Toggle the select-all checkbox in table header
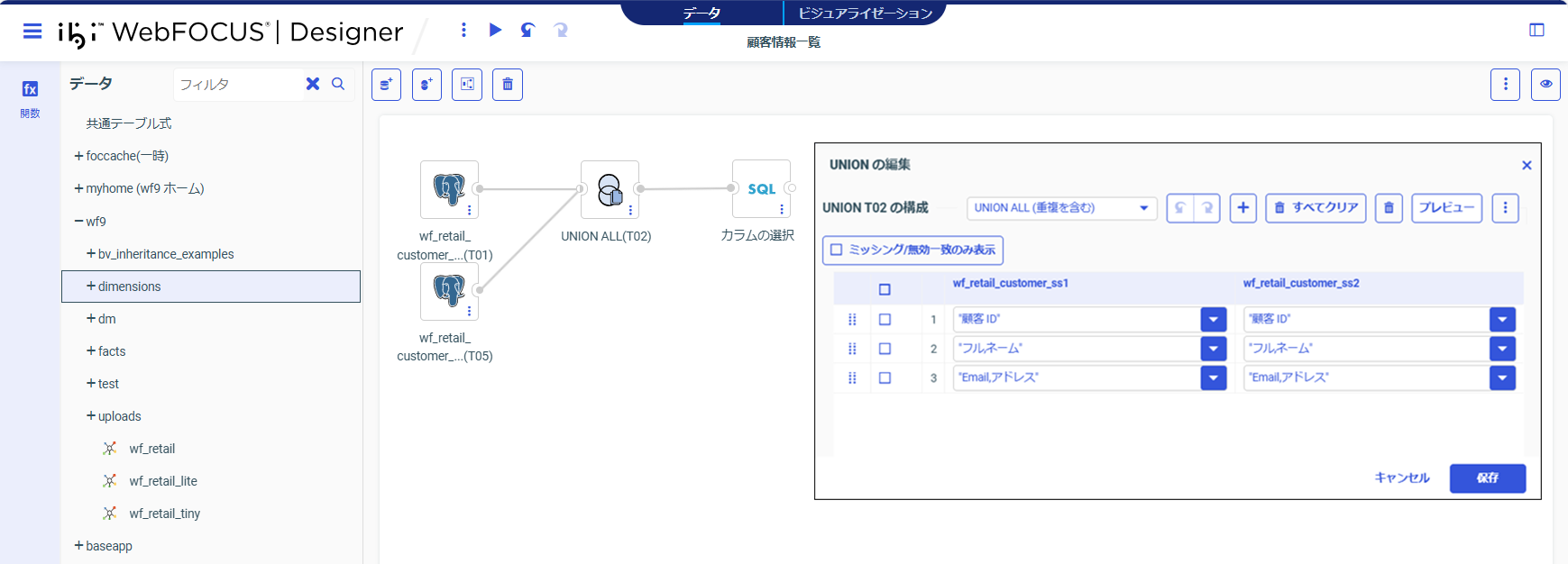Image resolution: width=1568 pixels, height=564 pixels. click(x=885, y=289)
